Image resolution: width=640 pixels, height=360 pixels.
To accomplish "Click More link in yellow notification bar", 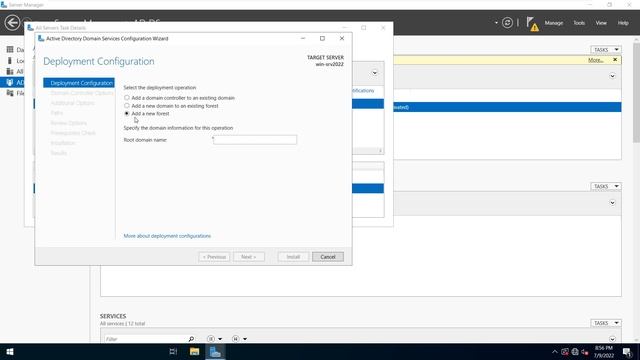I will [x=596, y=60].
